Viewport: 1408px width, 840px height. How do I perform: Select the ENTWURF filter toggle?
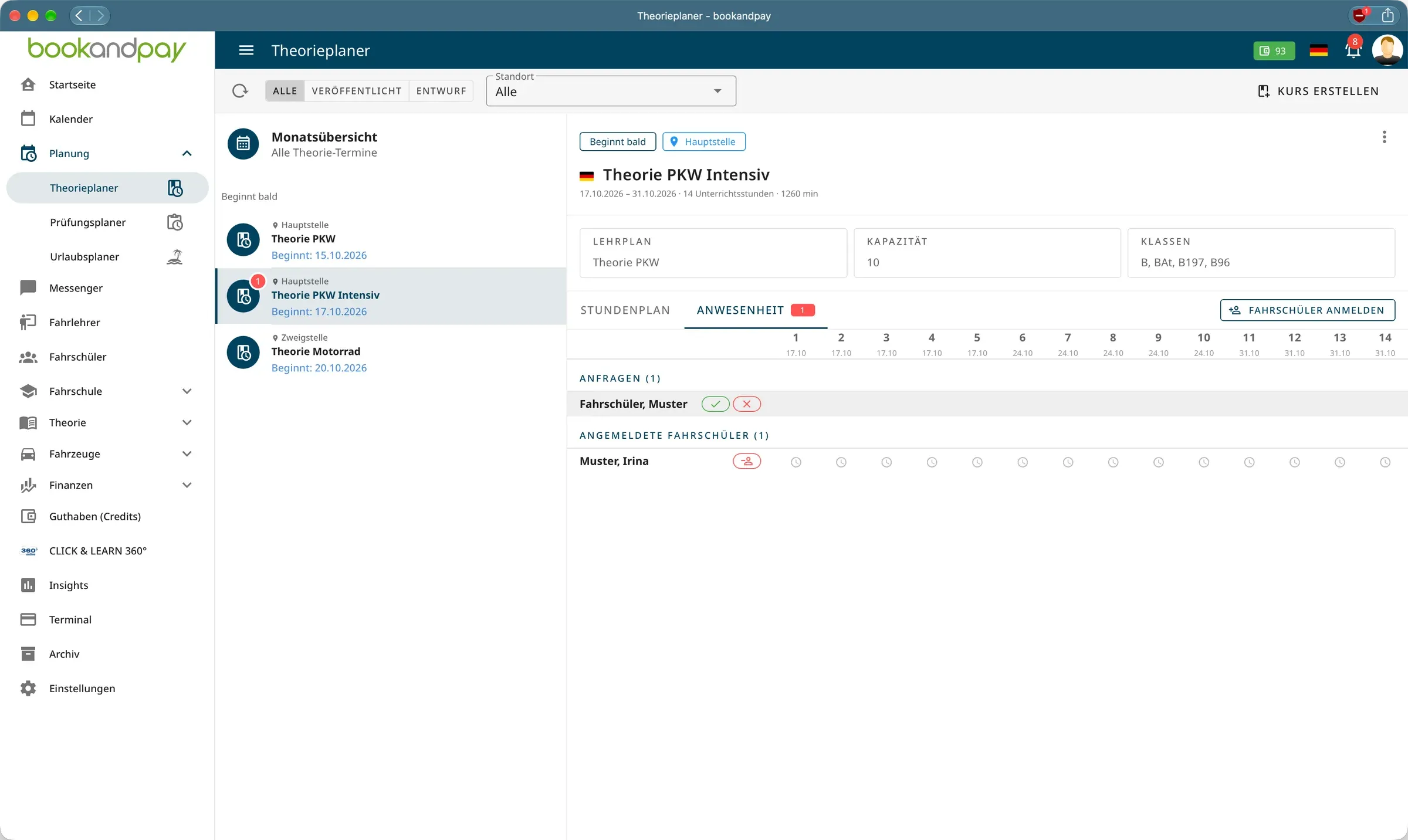(441, 91)
